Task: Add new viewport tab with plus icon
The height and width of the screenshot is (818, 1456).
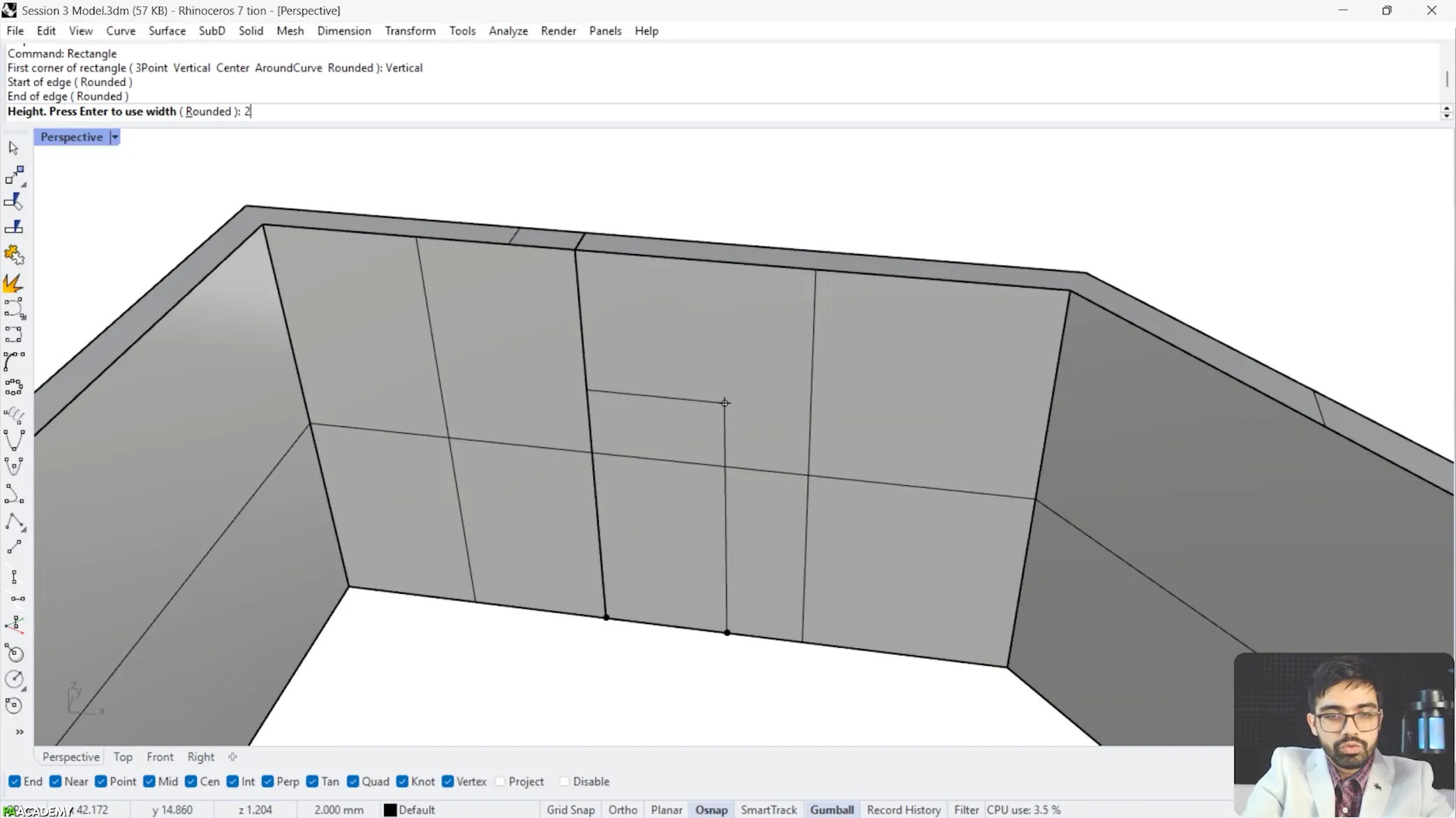Action: 232,757
